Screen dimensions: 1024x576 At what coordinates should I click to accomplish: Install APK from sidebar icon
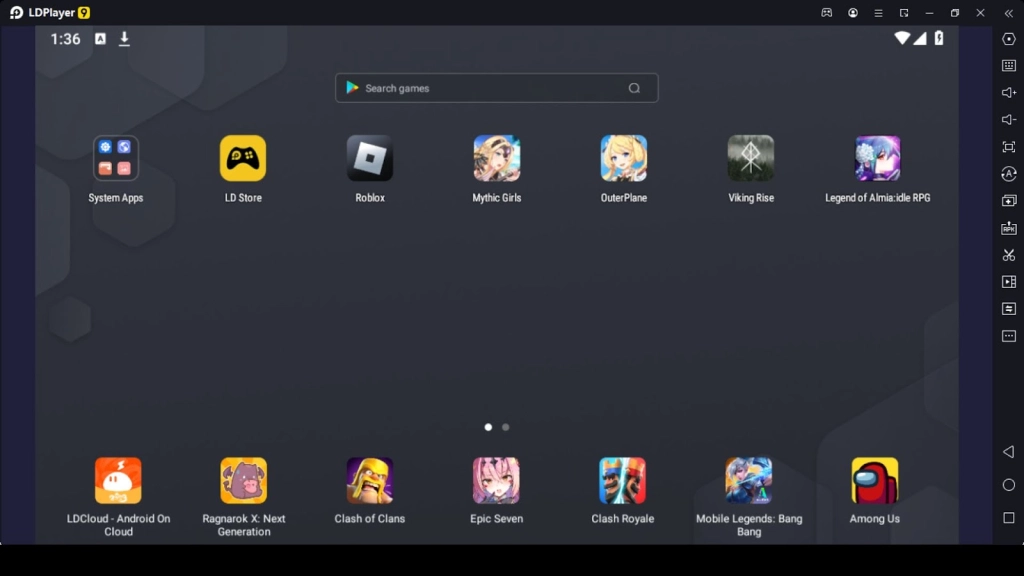1008,228
